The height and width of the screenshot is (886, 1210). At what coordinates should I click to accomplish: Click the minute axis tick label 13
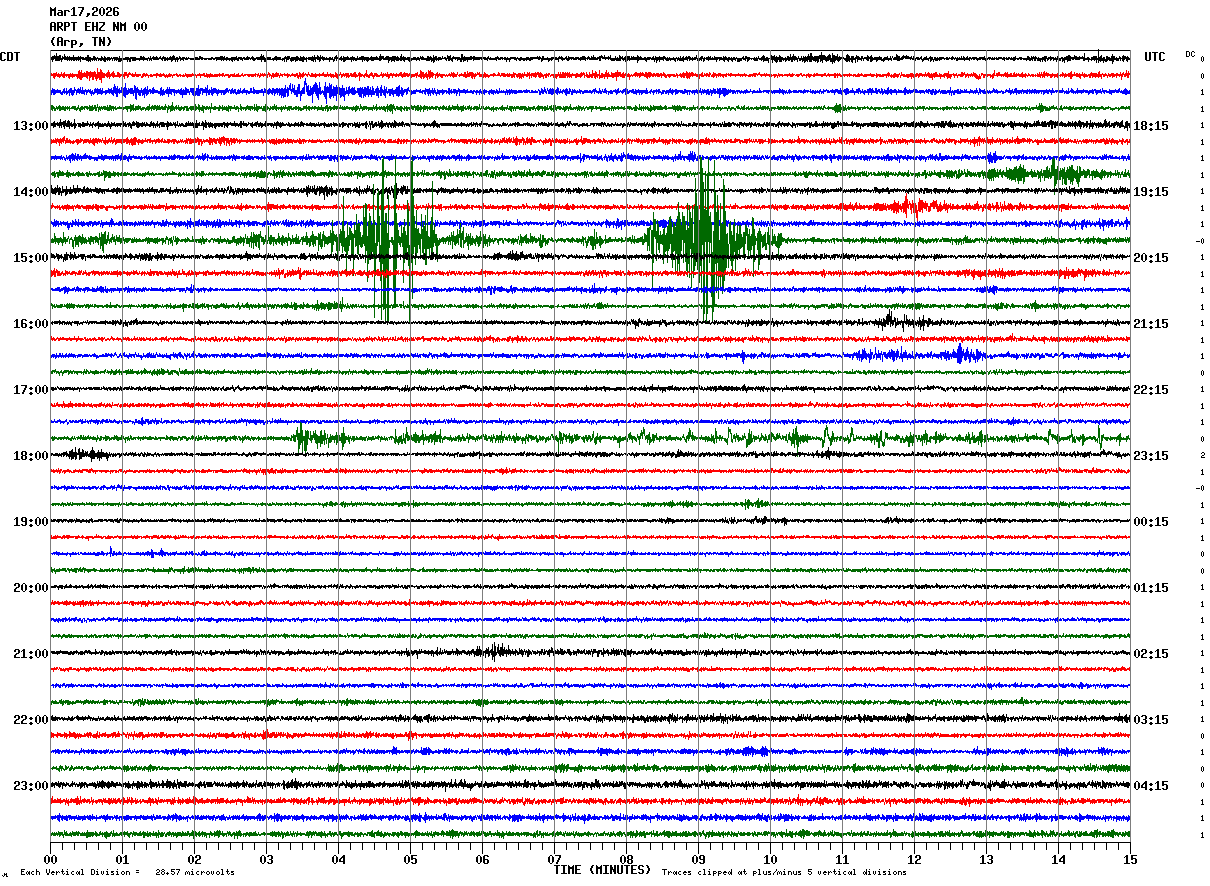point(986,859)
